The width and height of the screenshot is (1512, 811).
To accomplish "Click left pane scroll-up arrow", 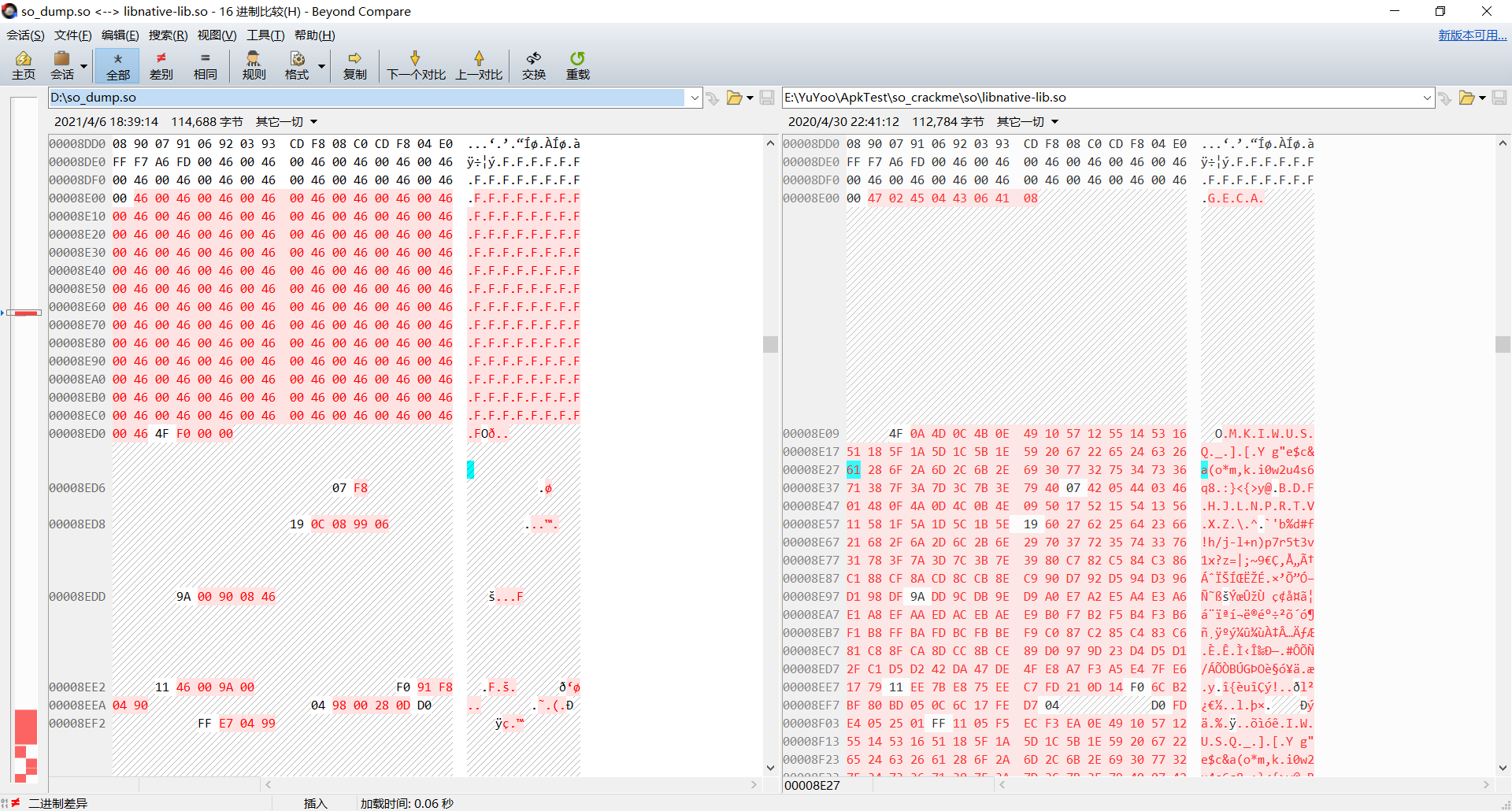I will click(x=770, y=143).
